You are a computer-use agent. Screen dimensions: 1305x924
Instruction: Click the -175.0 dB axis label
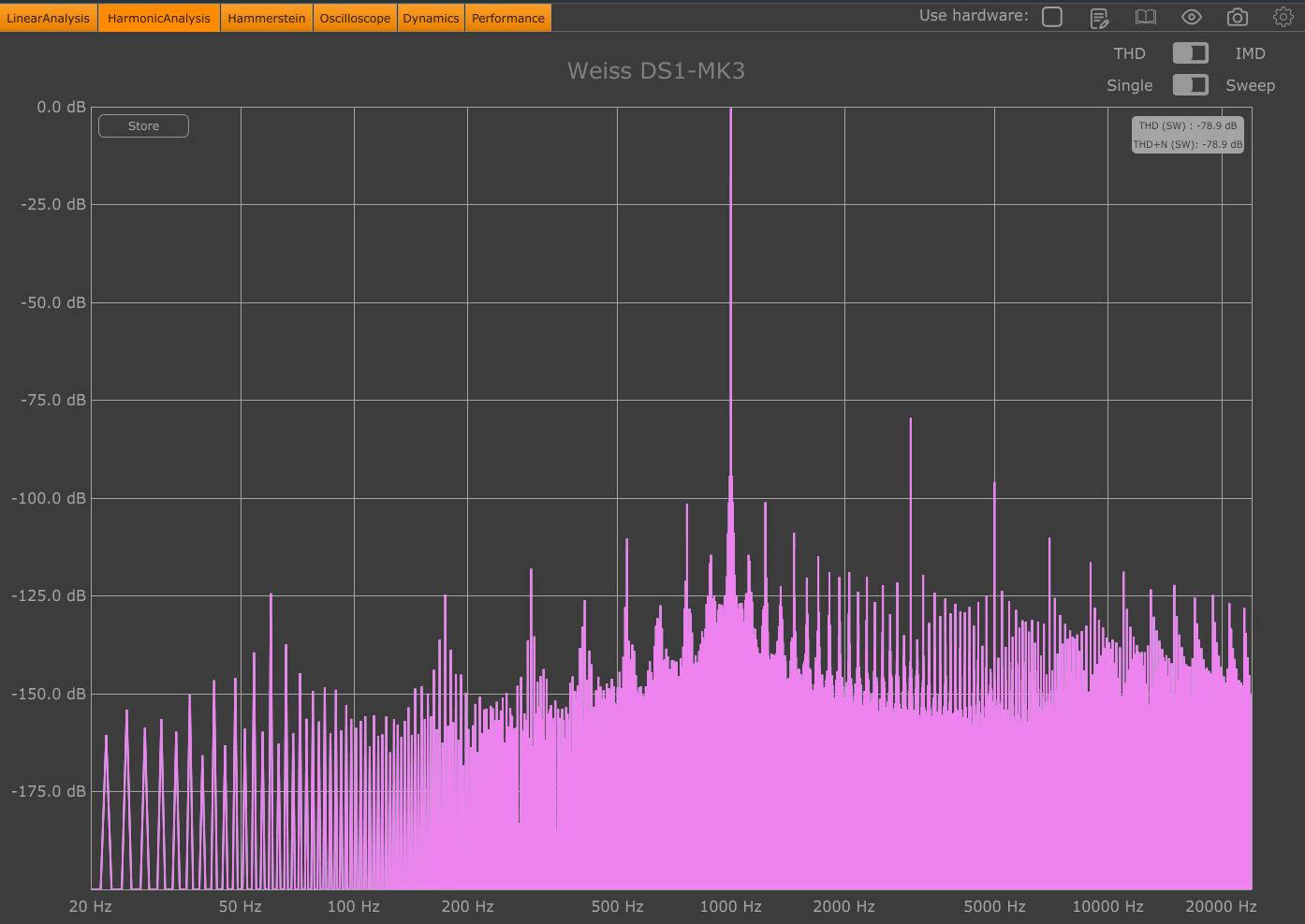[49, 791]
